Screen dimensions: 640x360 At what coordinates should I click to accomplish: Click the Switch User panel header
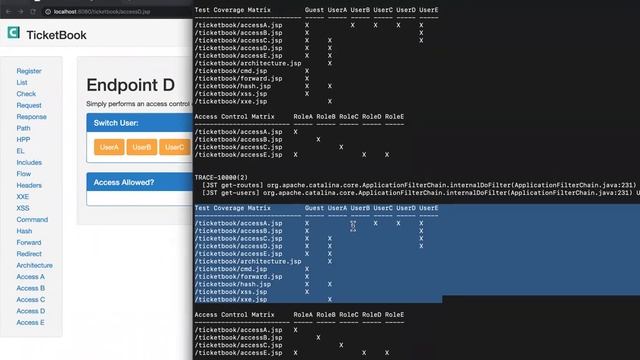140,123
